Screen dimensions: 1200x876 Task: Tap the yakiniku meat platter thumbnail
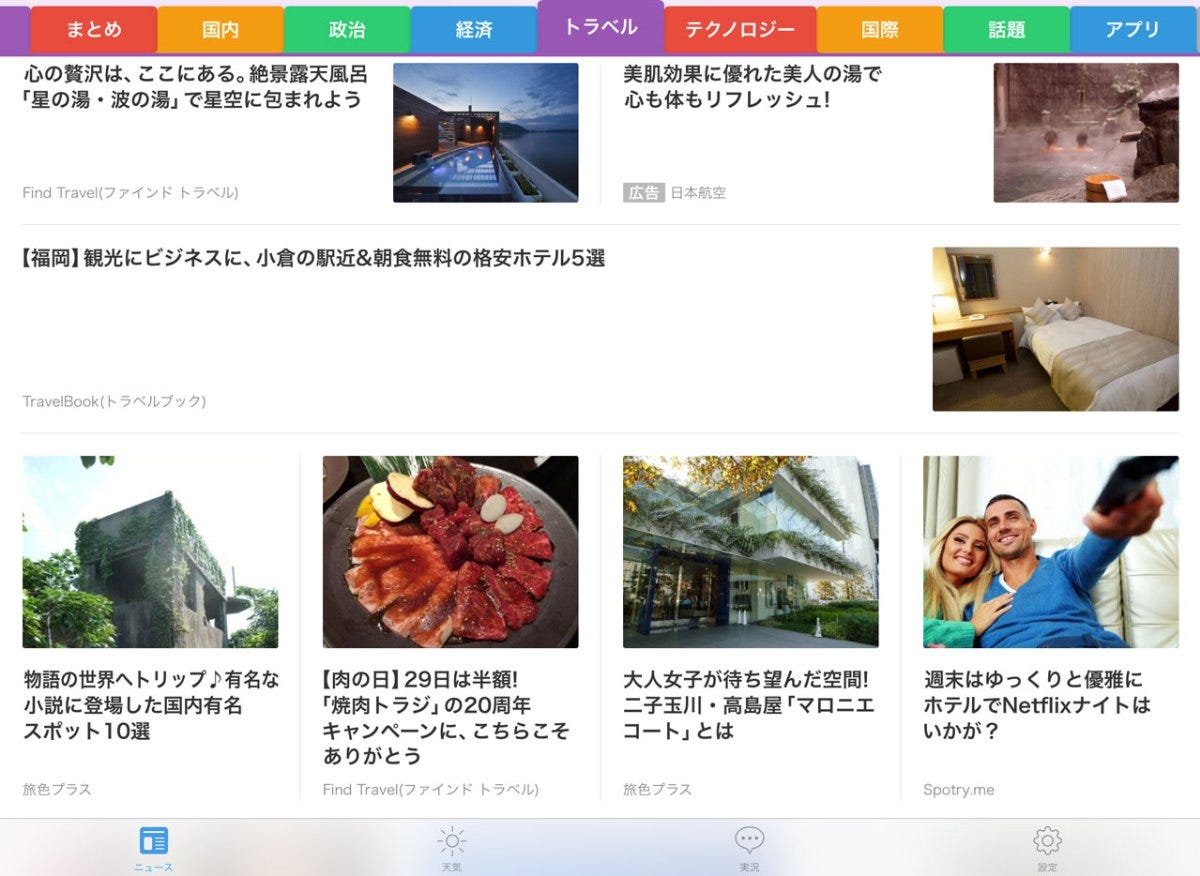pos(451,552)
